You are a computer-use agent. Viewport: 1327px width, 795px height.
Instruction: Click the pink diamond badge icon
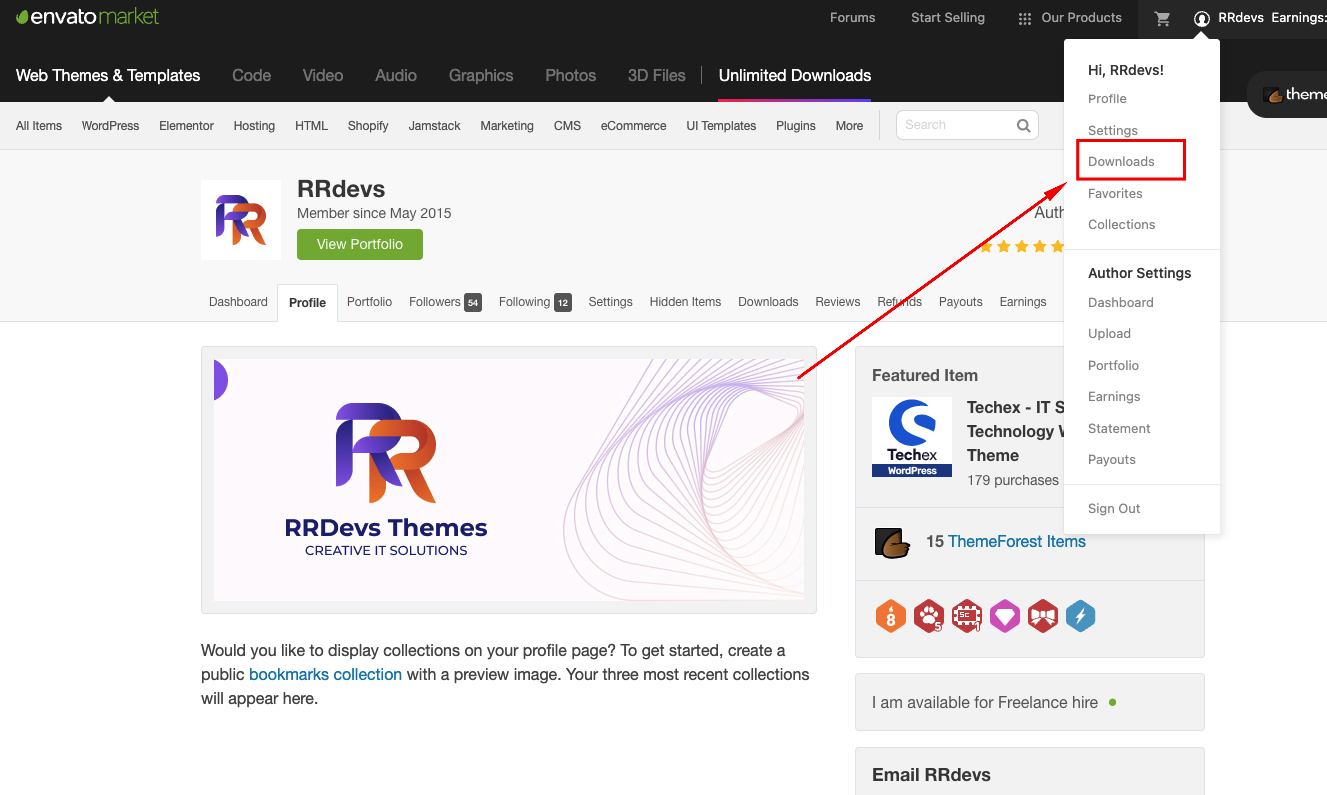(1004, 616)
